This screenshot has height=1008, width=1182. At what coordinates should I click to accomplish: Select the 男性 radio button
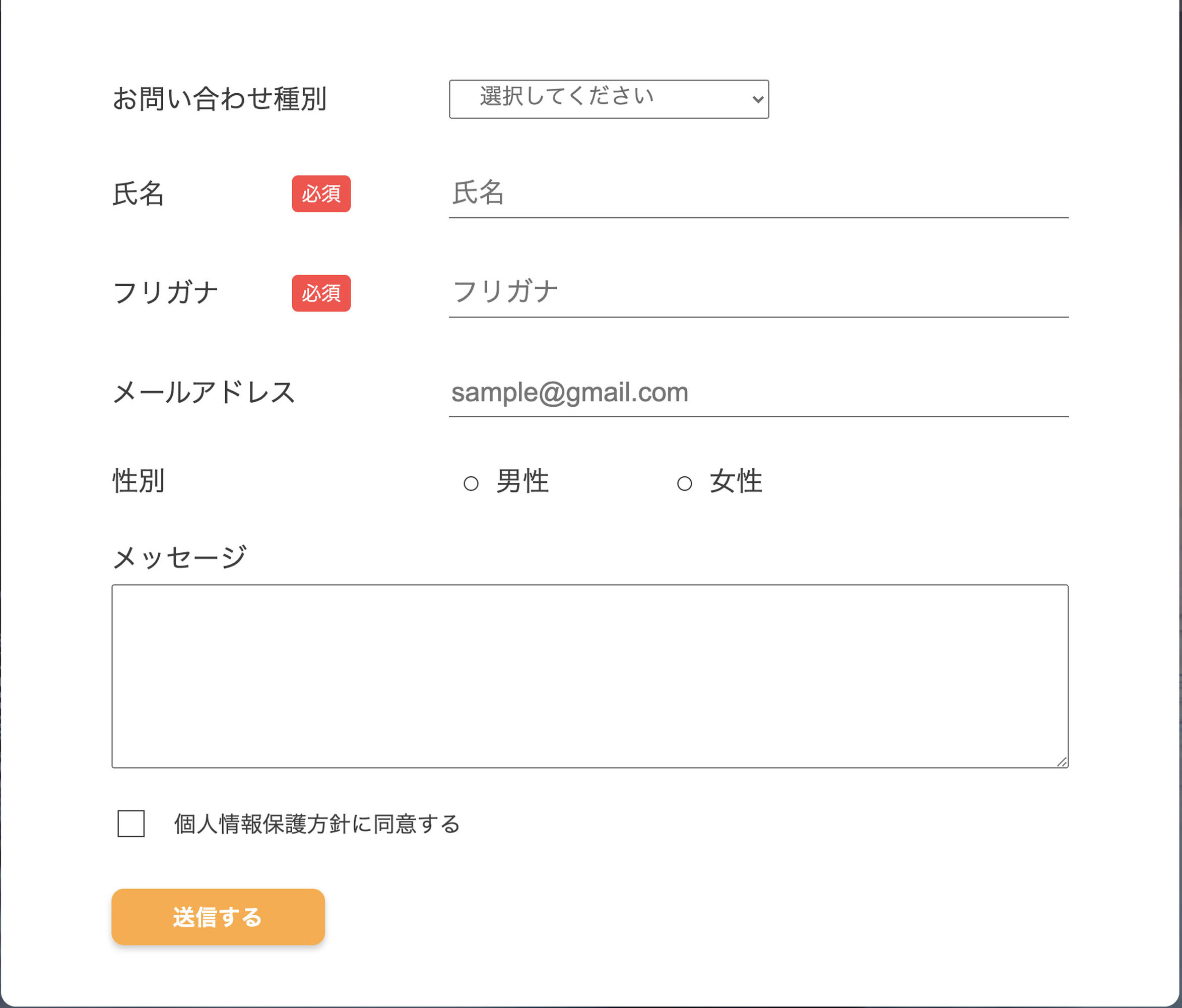tap(471, 482)
